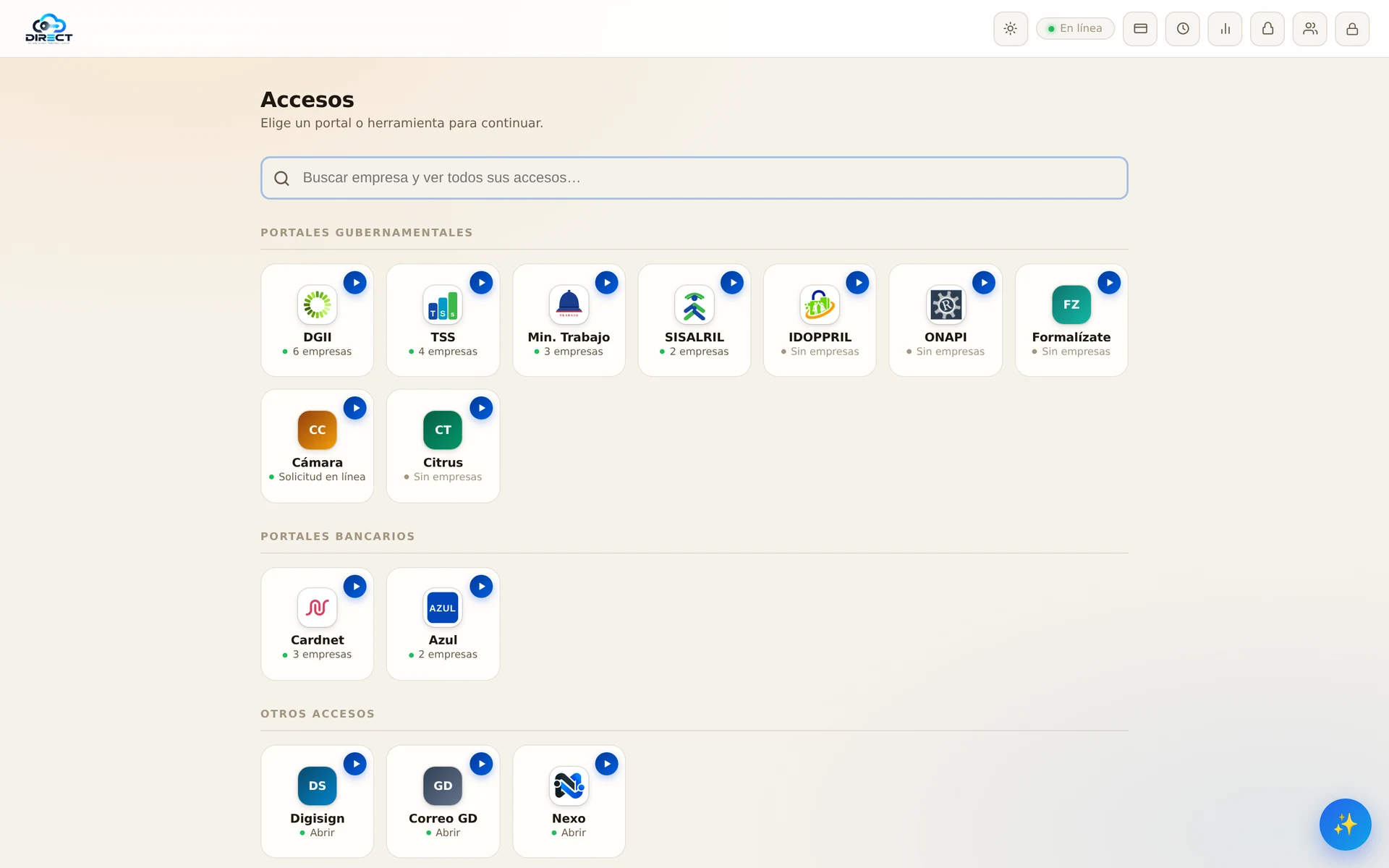Open the DGII portal logo
Viewport: 1389px width, 868px height.
(x=318, y=305)
